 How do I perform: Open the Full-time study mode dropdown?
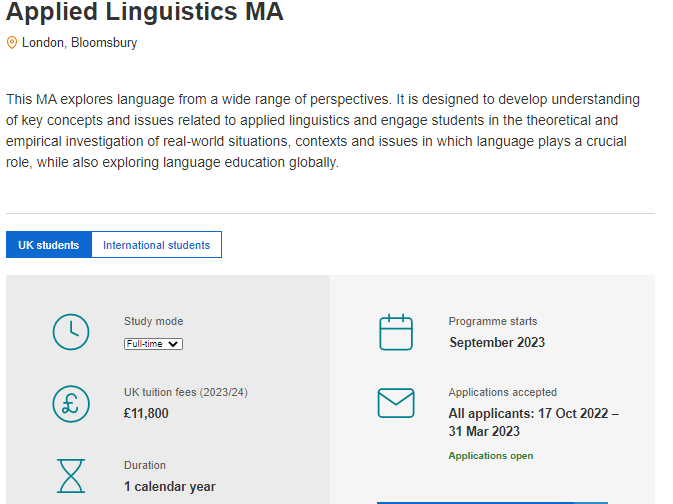click(153, 344)
